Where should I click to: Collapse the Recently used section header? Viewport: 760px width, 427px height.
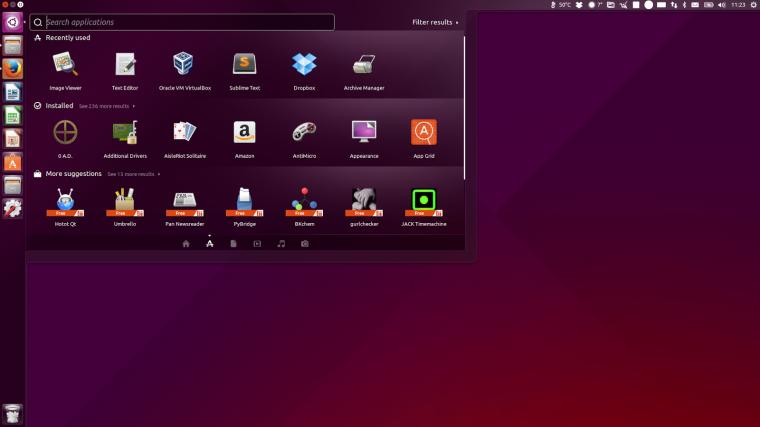(x=62, y=38)
